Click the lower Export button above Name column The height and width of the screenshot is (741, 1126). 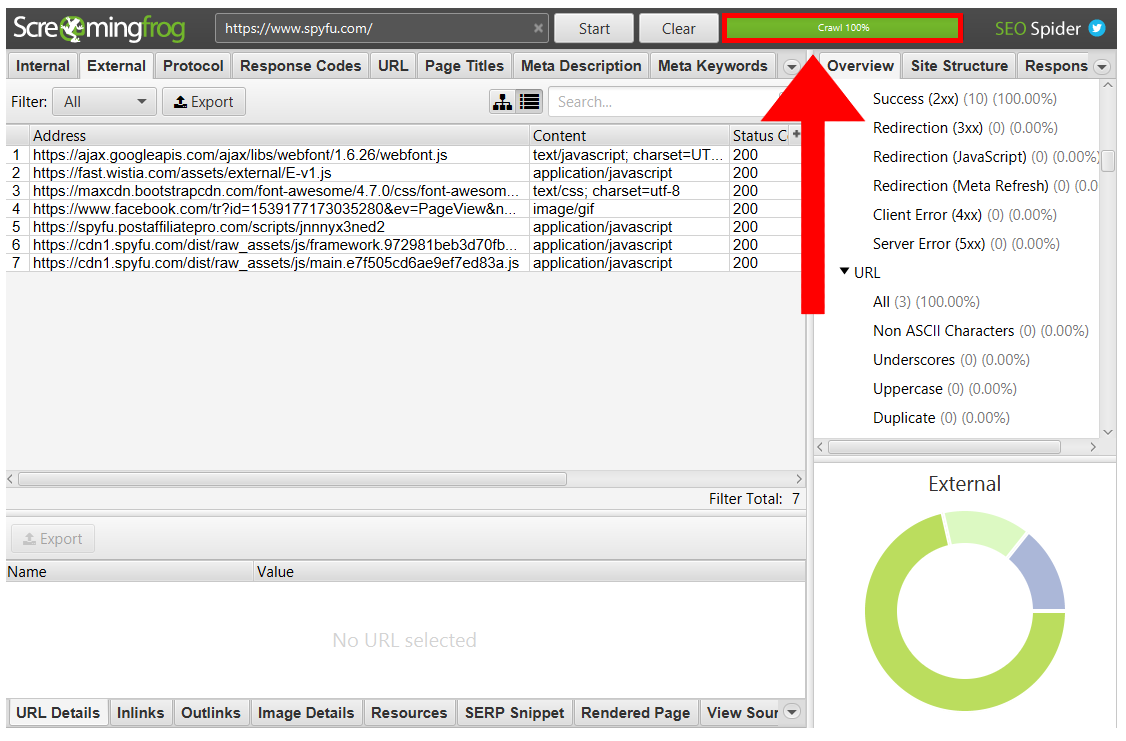click(x=53, y=539)
